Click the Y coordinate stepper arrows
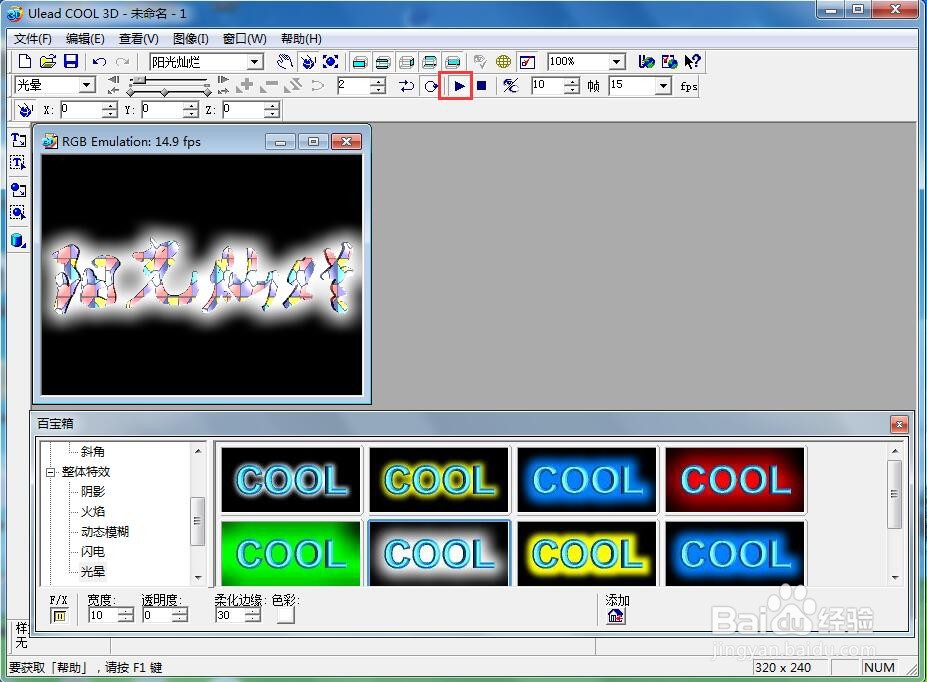927x682 pixels. coord(190,109)
